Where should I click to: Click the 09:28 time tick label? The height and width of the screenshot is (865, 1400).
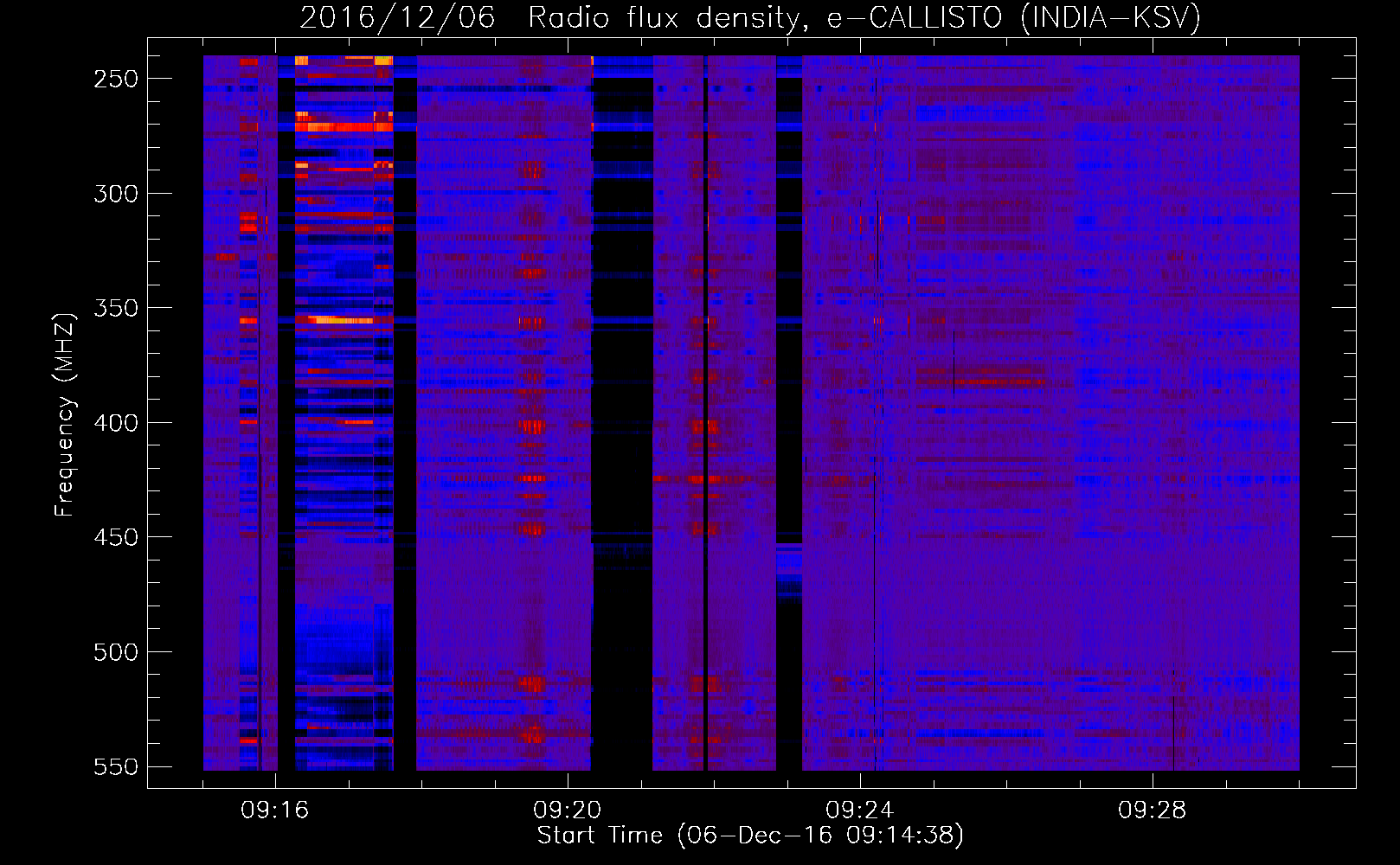coord(1153,811)
